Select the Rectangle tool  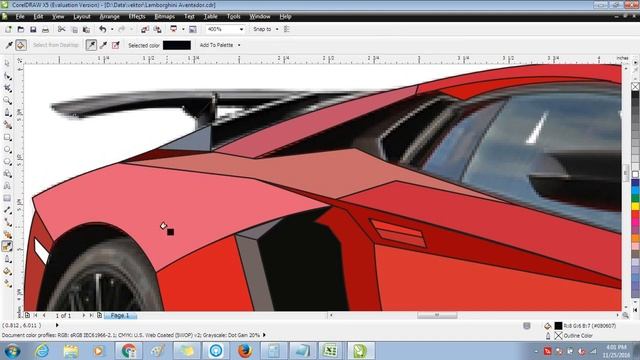[x=7, y=138]
